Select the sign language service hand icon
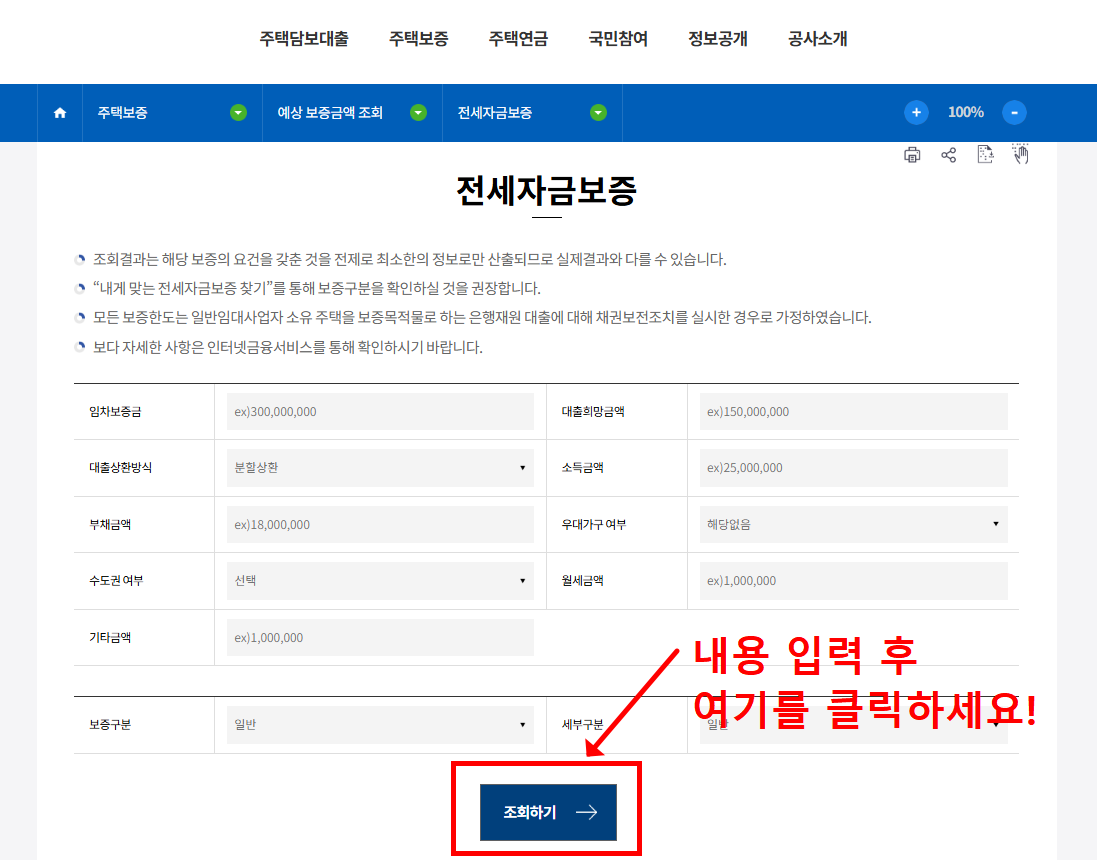This screenshot has height=860, width=1097. 1021,154
